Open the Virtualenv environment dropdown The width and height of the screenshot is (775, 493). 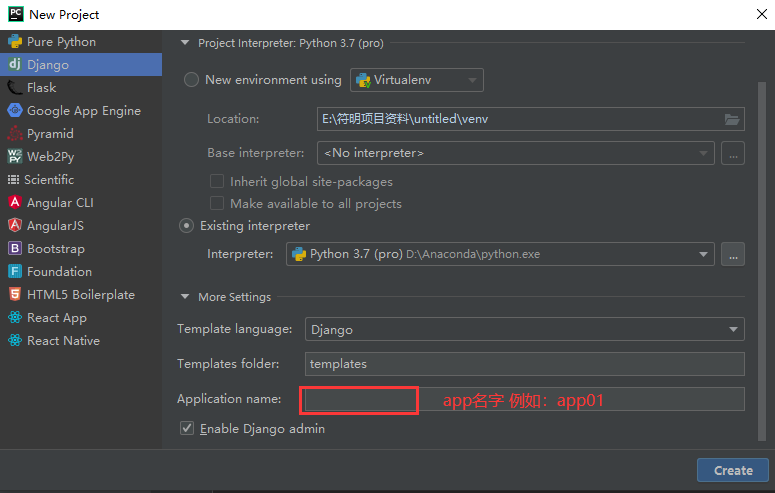click(417, 80)
